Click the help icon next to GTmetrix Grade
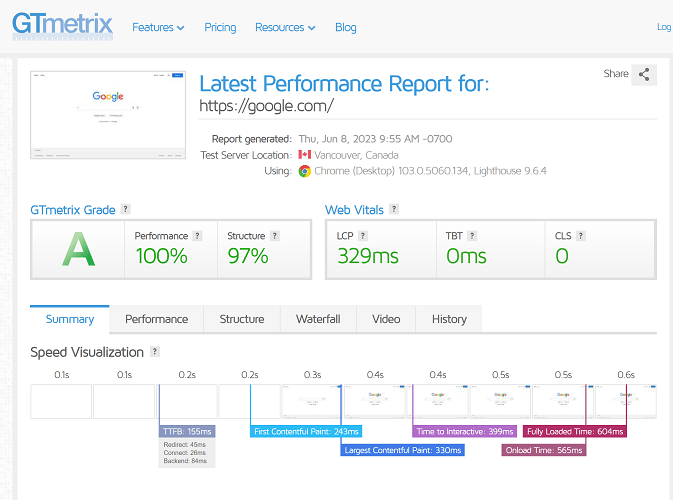 (x=125, y=209)
